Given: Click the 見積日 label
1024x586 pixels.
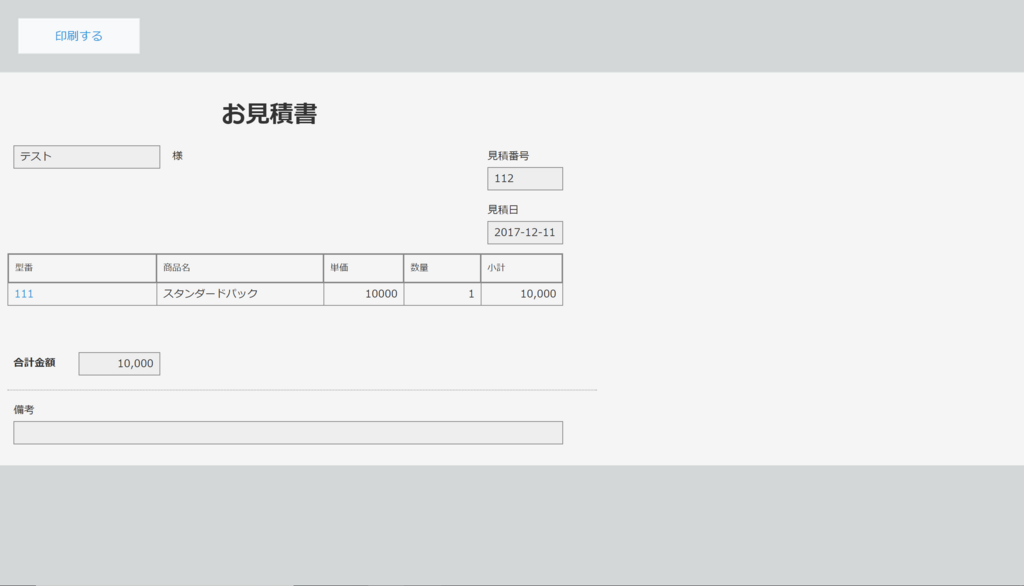Looking at the screenshot, I should click(503, 210).
